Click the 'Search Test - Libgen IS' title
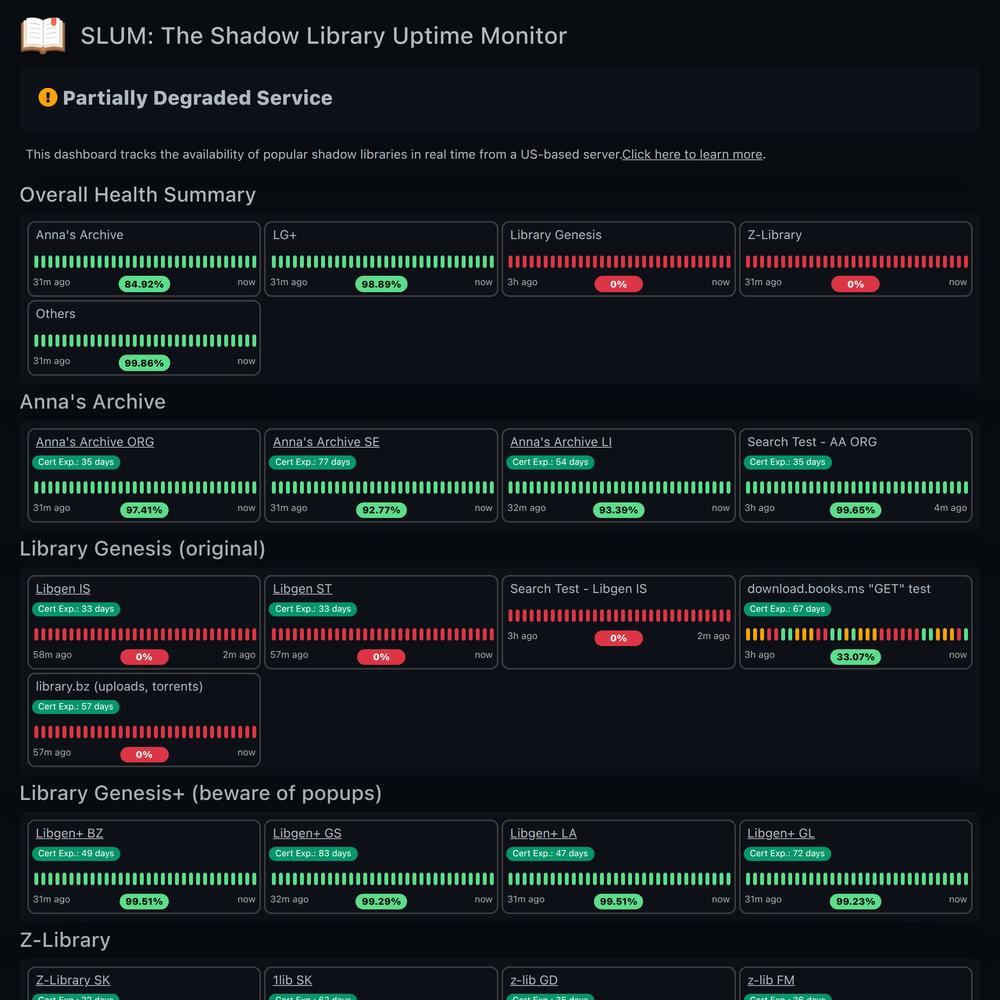Viewport: 1000px width, 1000px height. pyautogui.click(x=578, y=589)
